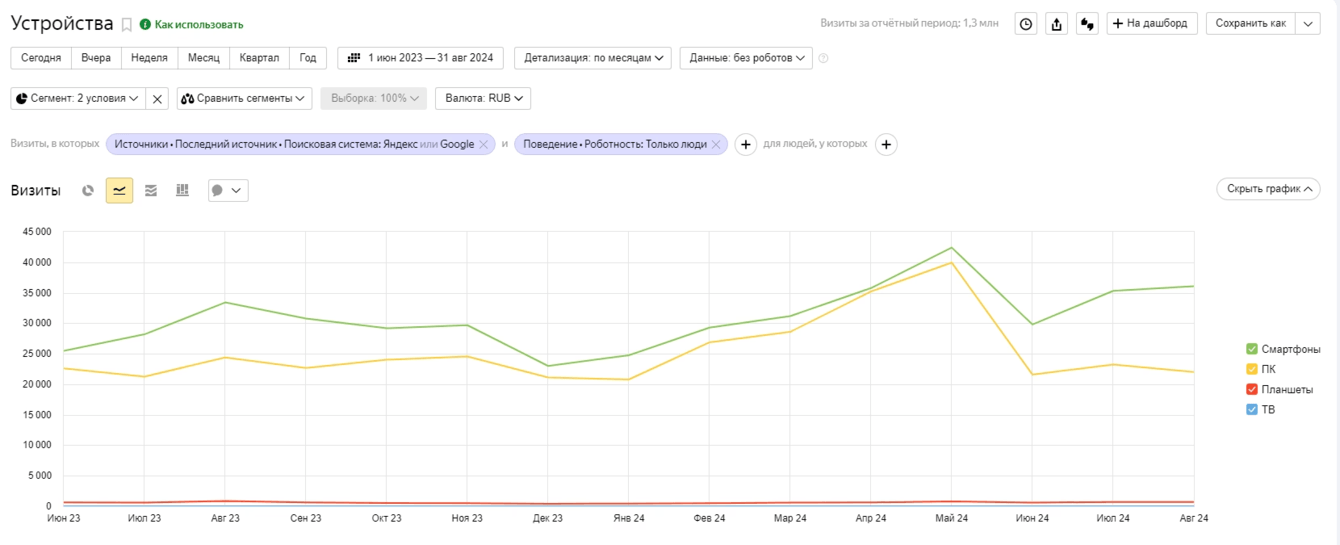Click the bookmark icon beside Устройства
The height and width of the screenshot is (545, 1340).
pos(127,24)
